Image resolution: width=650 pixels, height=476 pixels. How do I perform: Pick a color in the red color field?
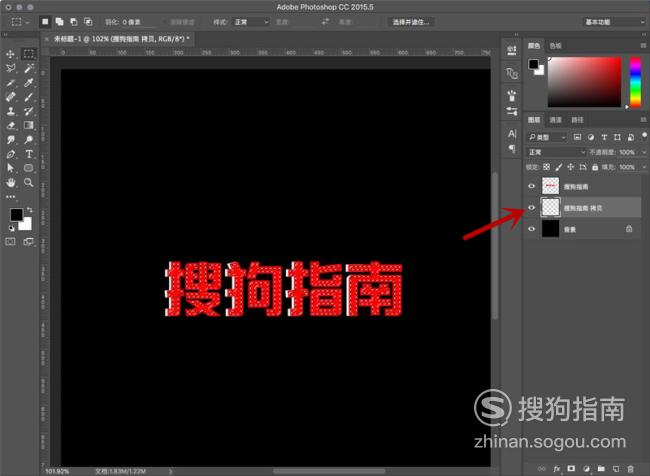585,82
